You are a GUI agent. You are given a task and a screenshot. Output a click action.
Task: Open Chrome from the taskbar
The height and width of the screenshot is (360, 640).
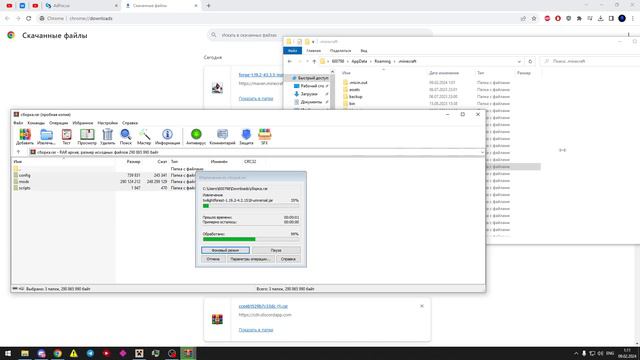[58, 353]
